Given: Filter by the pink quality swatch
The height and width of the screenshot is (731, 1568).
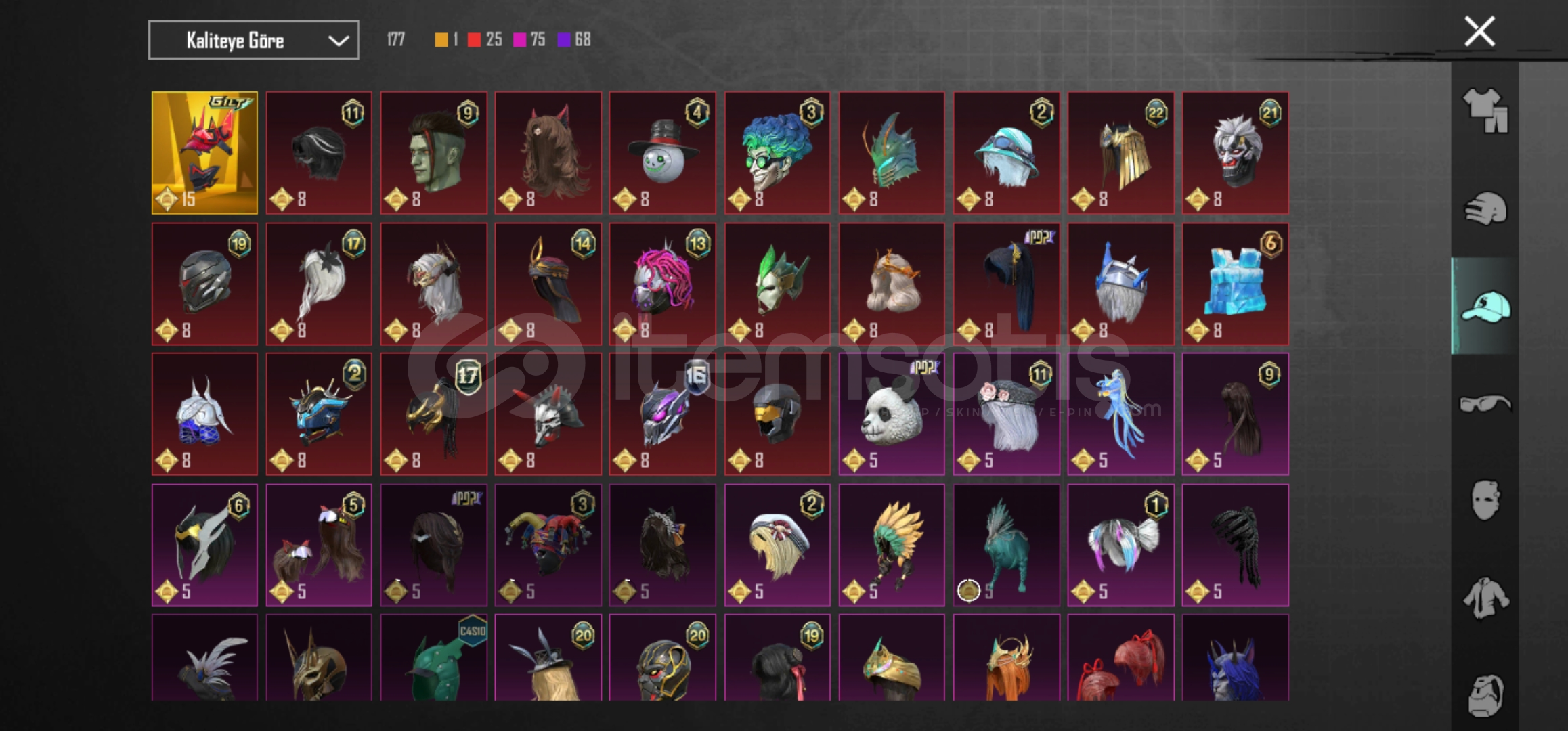Looking at the screenshot, I should point(519,40).
